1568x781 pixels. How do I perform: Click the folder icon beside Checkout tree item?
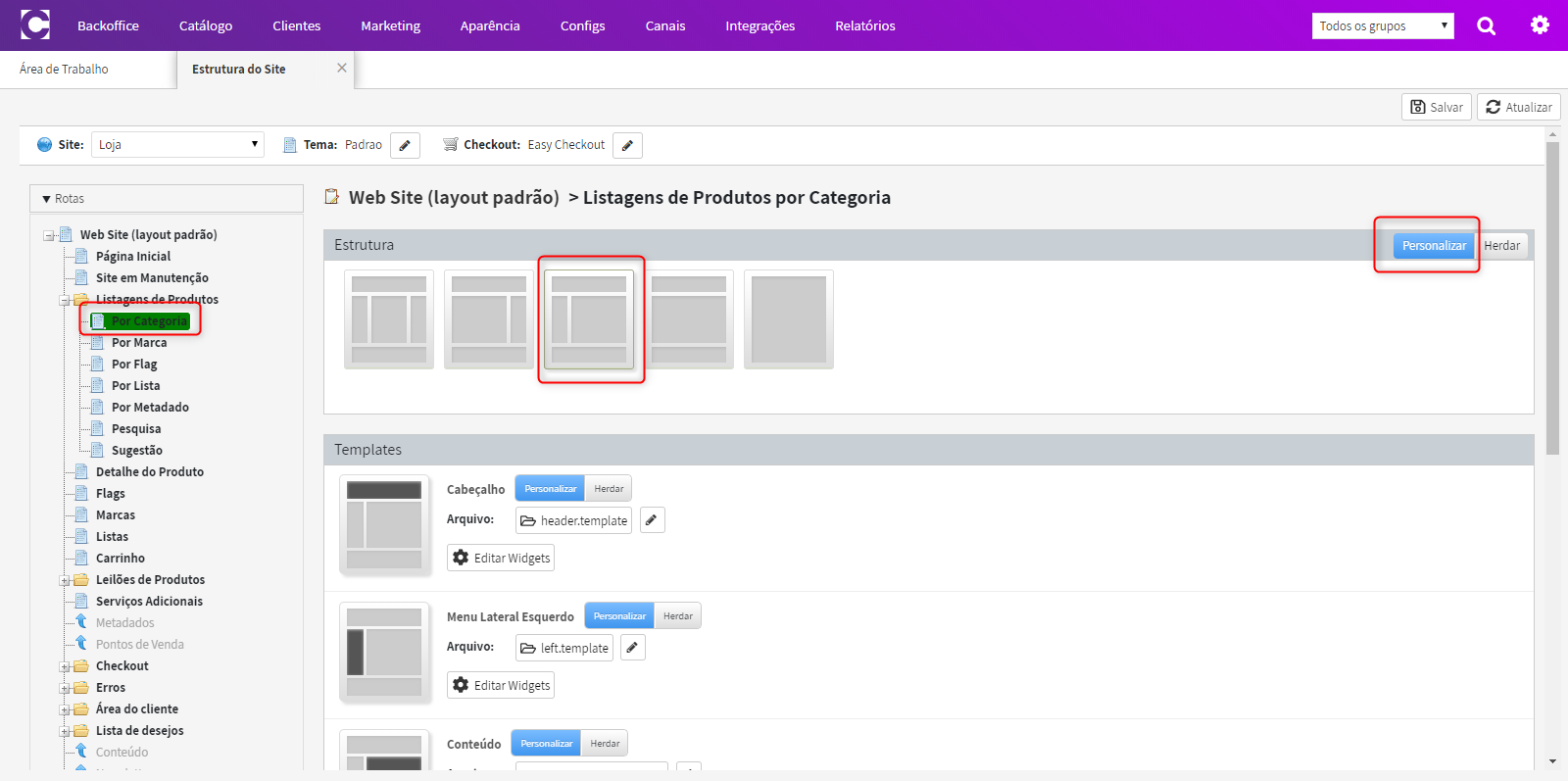[x=81, y=665]
